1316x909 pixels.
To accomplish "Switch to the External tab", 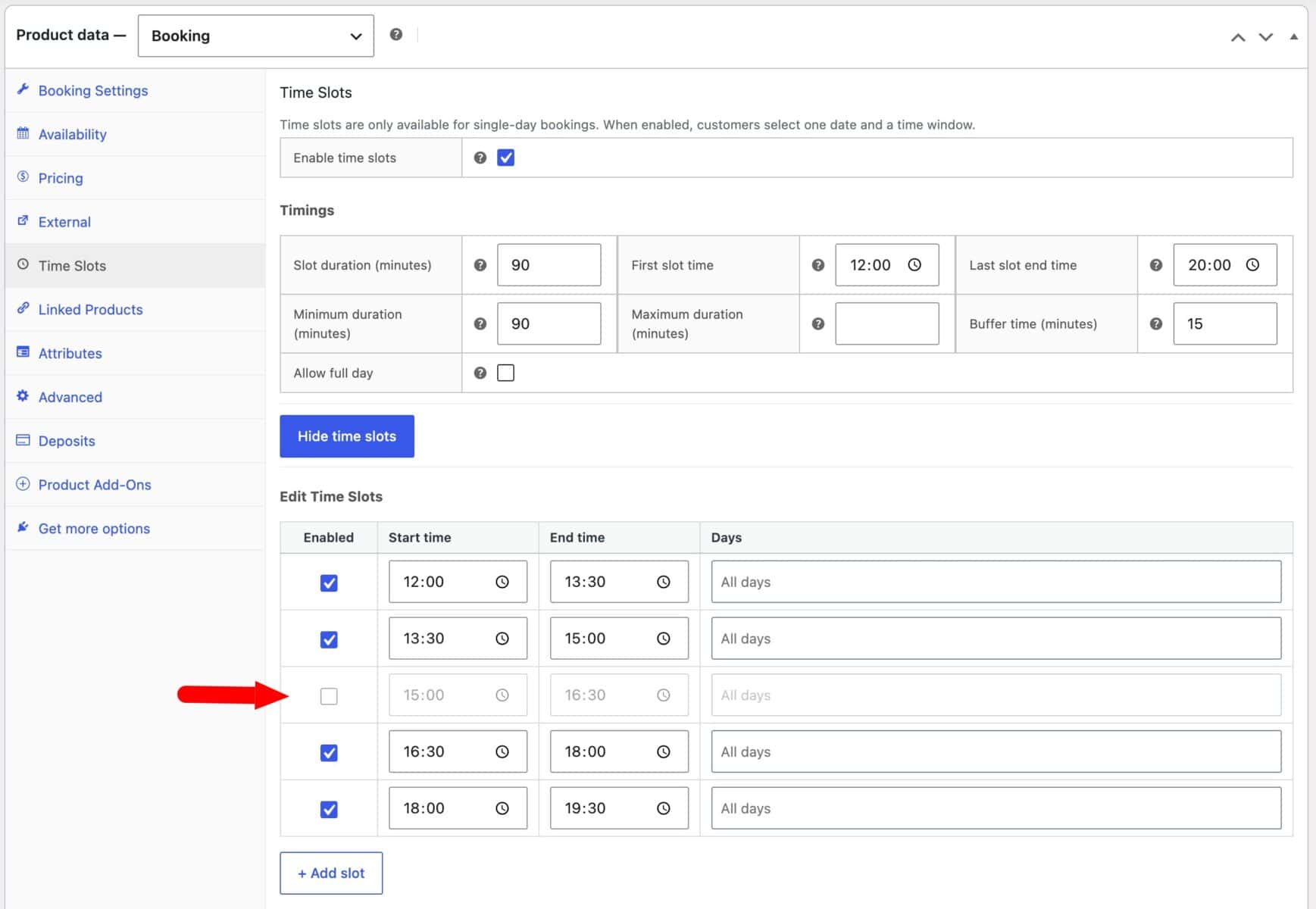I will tap(135, 222).
